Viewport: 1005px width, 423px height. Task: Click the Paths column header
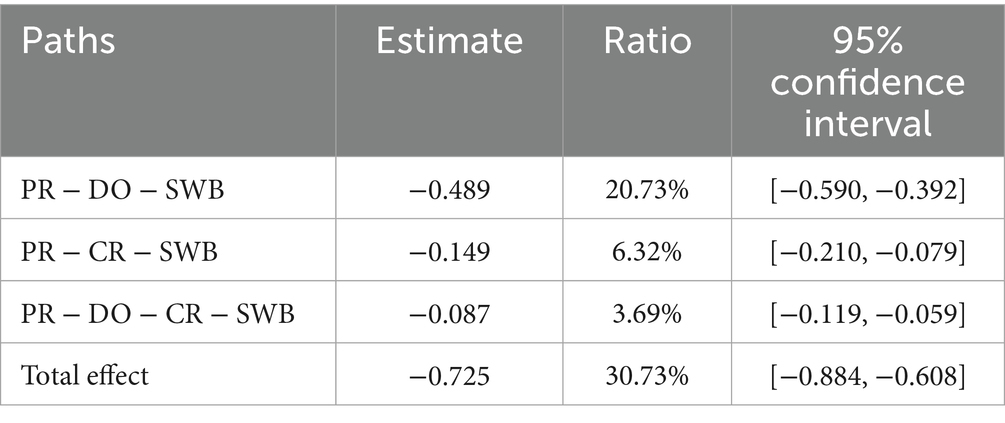tap(69, 41)
